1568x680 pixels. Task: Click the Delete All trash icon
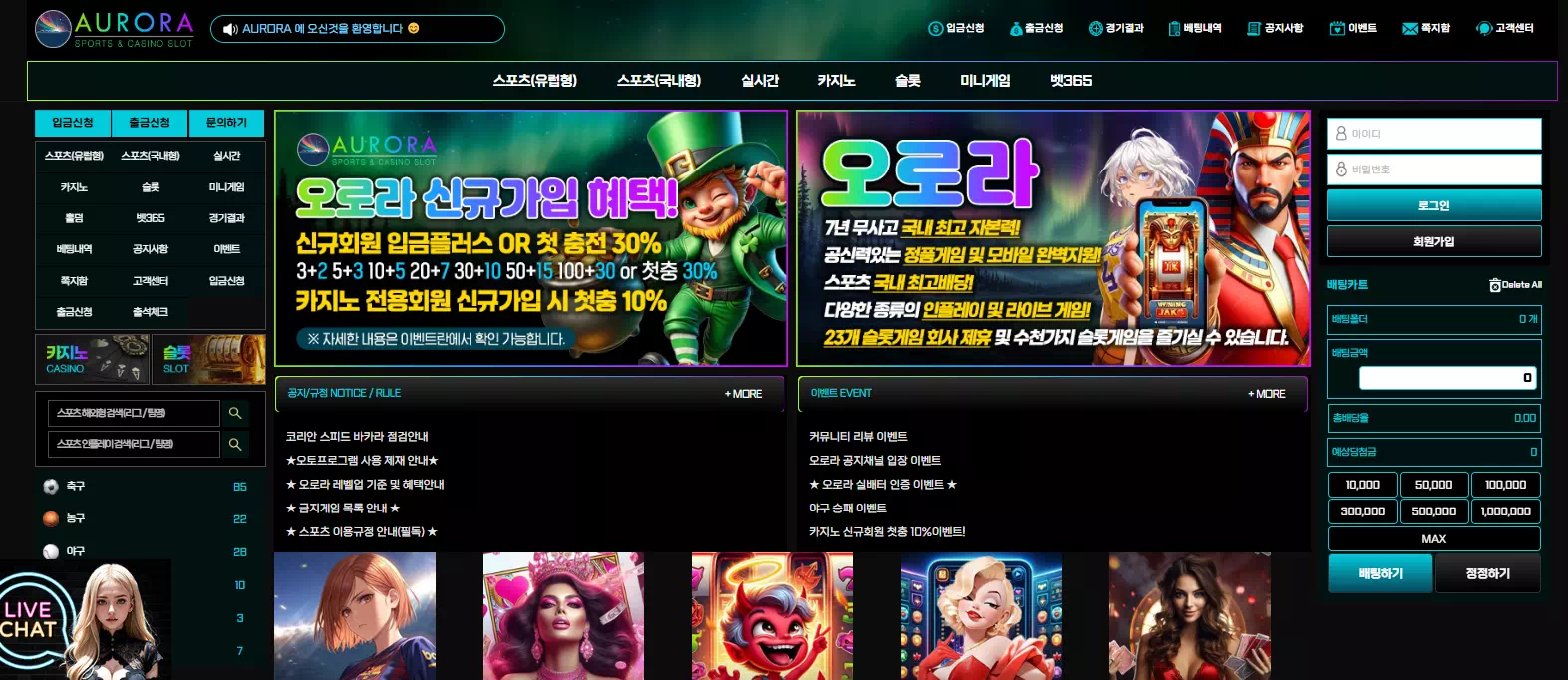point(1494,285)
